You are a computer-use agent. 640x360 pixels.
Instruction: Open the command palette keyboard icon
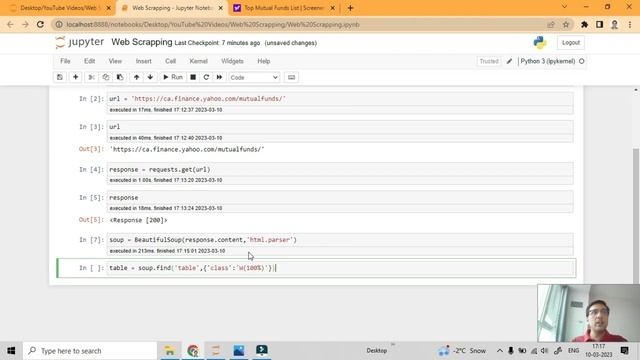pyautogui.click(x=291, y=77)
